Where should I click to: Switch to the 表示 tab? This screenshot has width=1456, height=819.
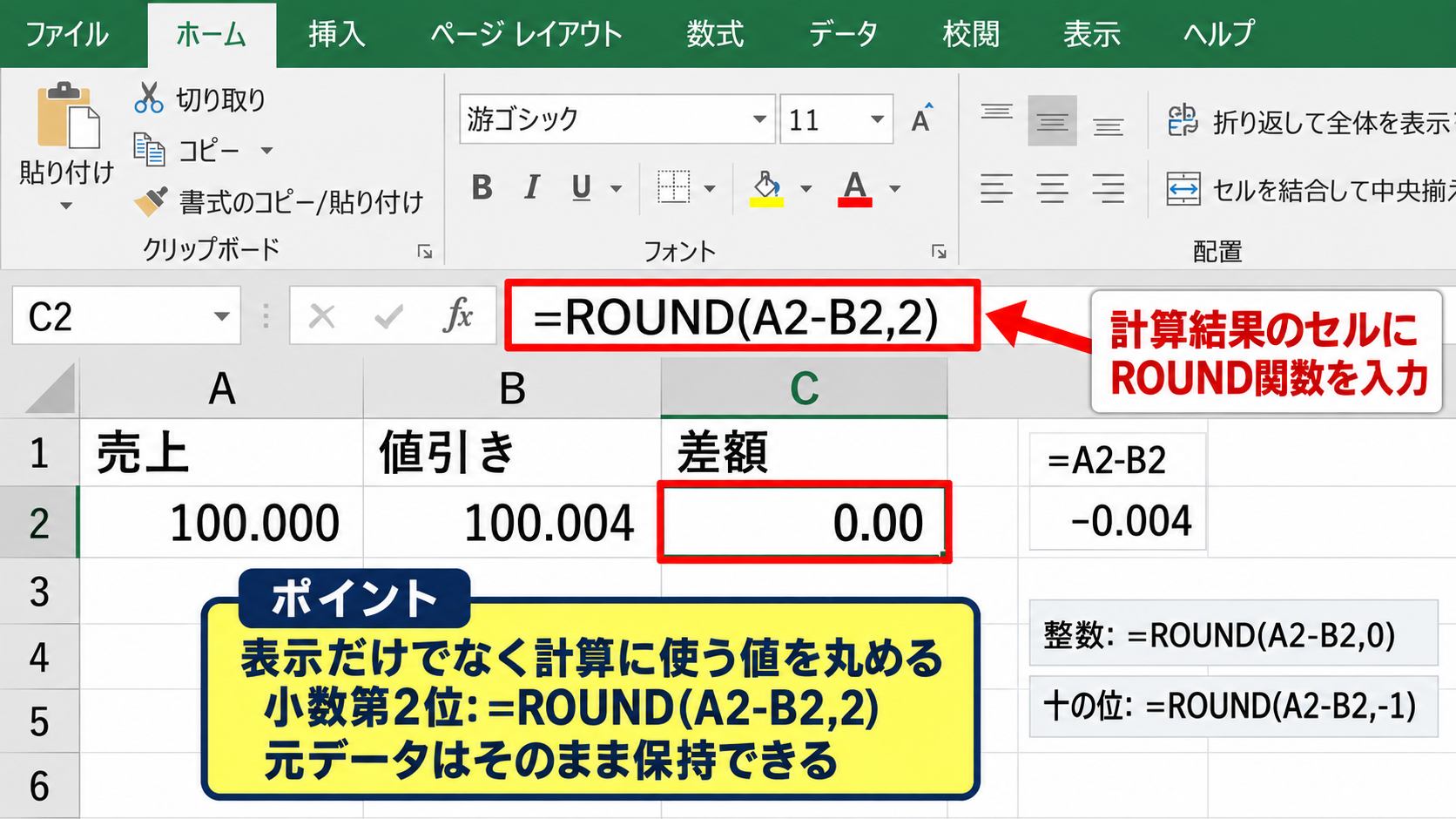[1092, 34]
